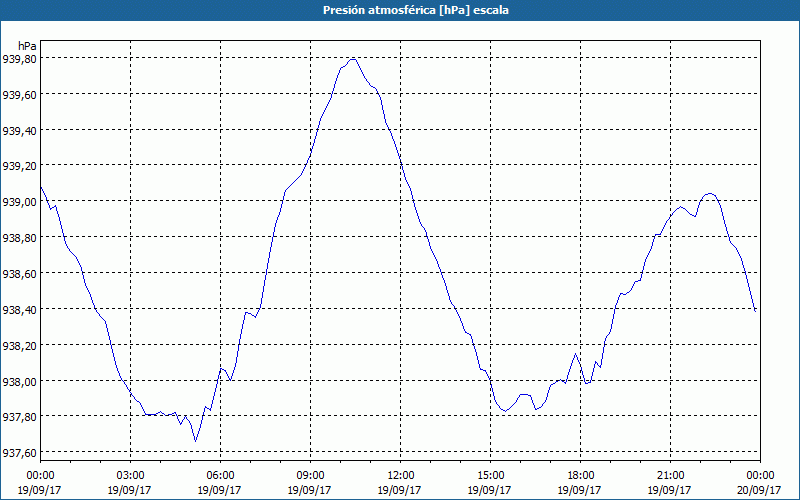The height and width of the screenshot is (500, 800).
Task: Select the 18:00 time label
Action: click(x=581, y=476)
